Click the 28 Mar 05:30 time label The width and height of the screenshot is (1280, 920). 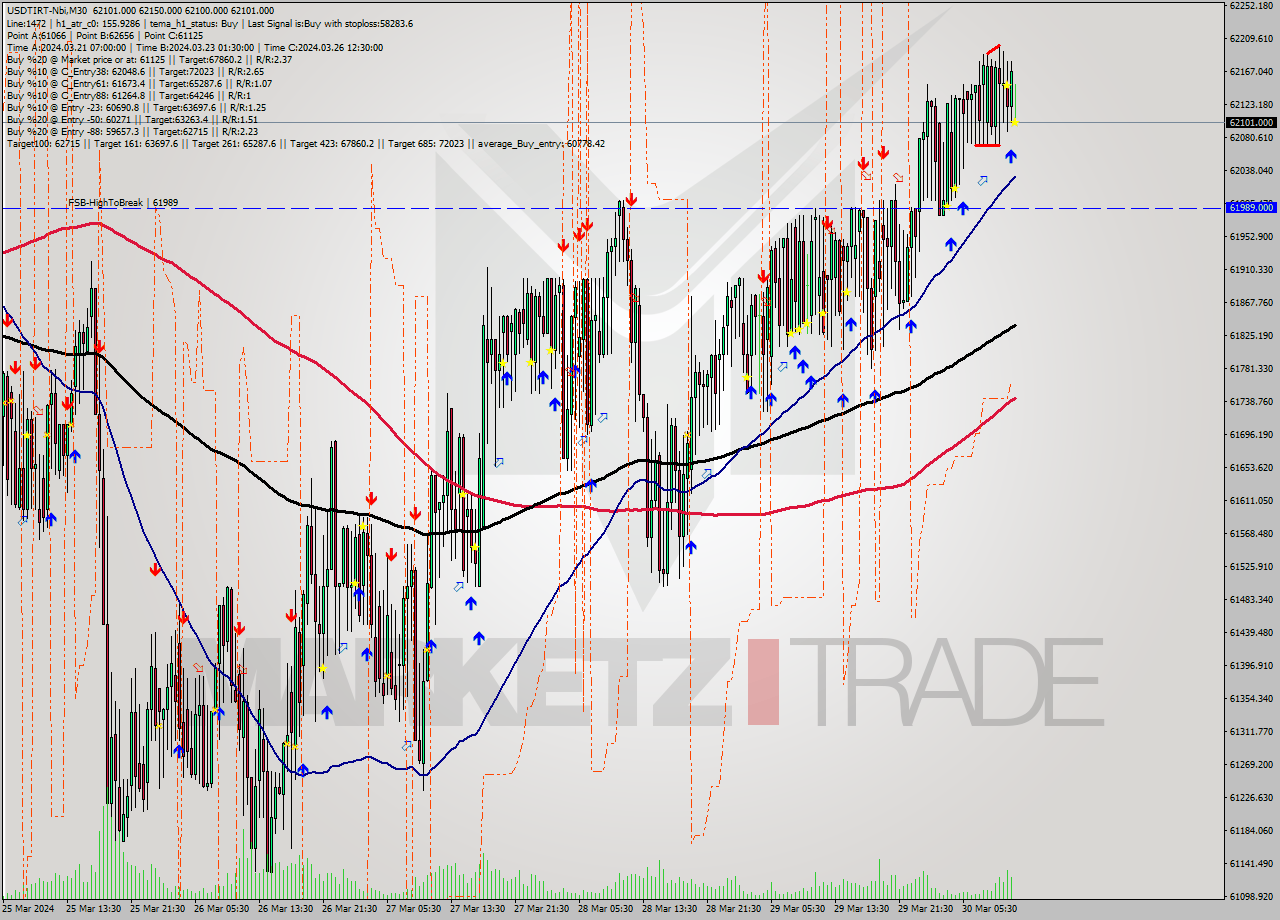click(x=605, y=909)
